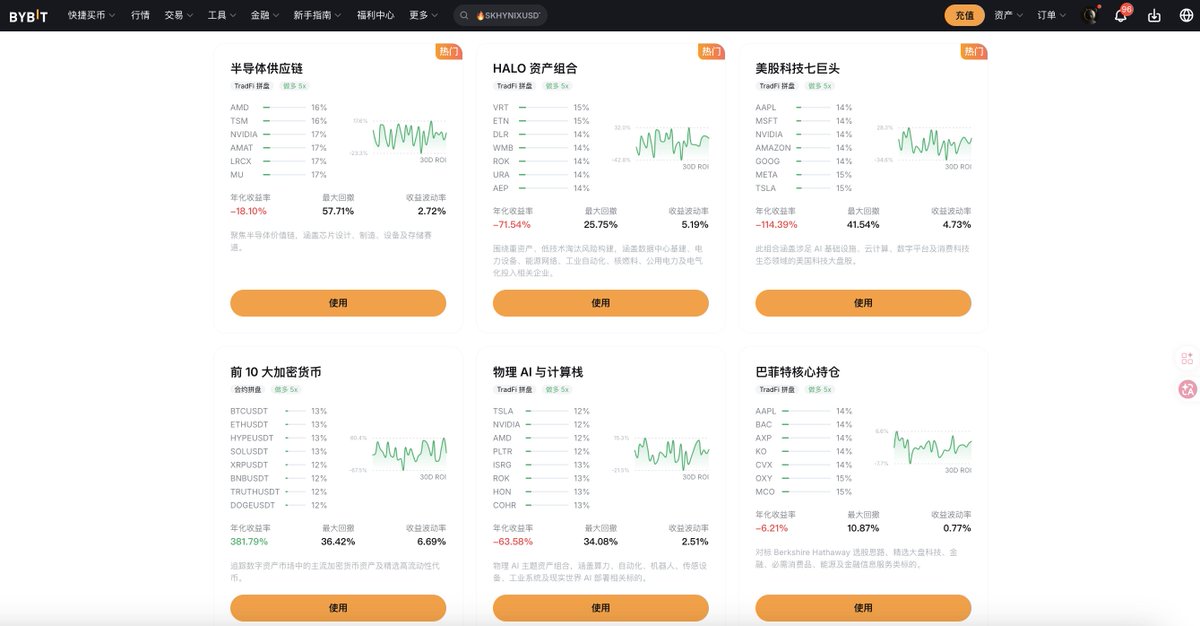Click the 热门 badge on HALO 资产组合 card

tap(711, 51)
